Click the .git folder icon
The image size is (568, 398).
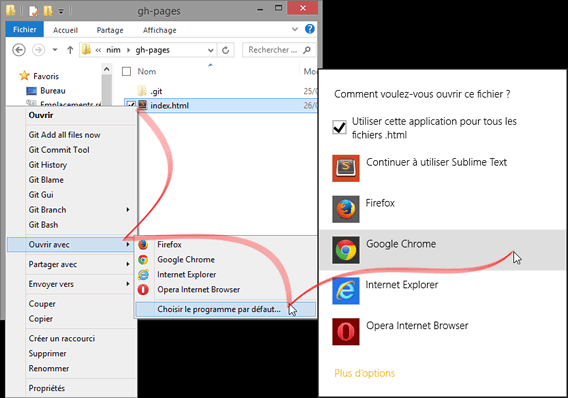pos(142,91)
